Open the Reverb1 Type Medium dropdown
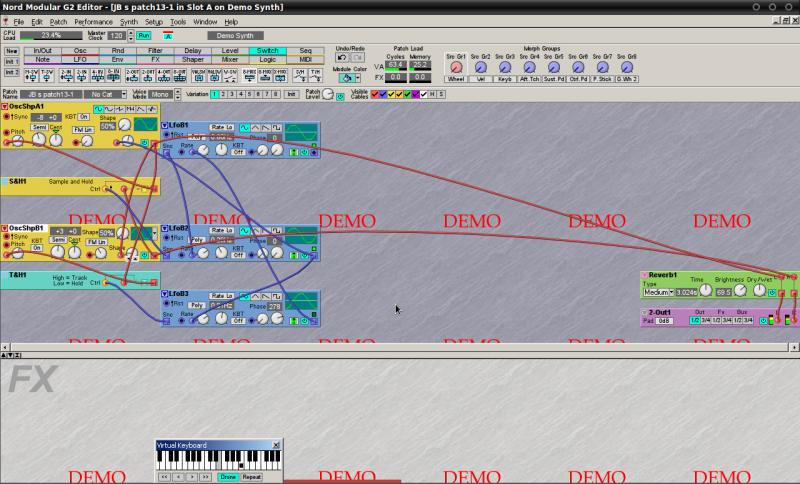This screenshot has height=484, width=800. [x=658, y=292]
